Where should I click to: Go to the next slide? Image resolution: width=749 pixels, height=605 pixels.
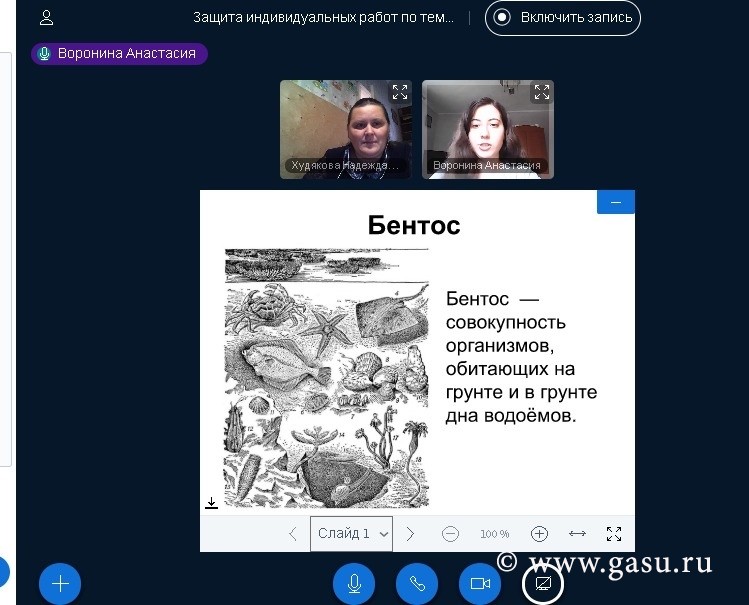pos(410,534)
